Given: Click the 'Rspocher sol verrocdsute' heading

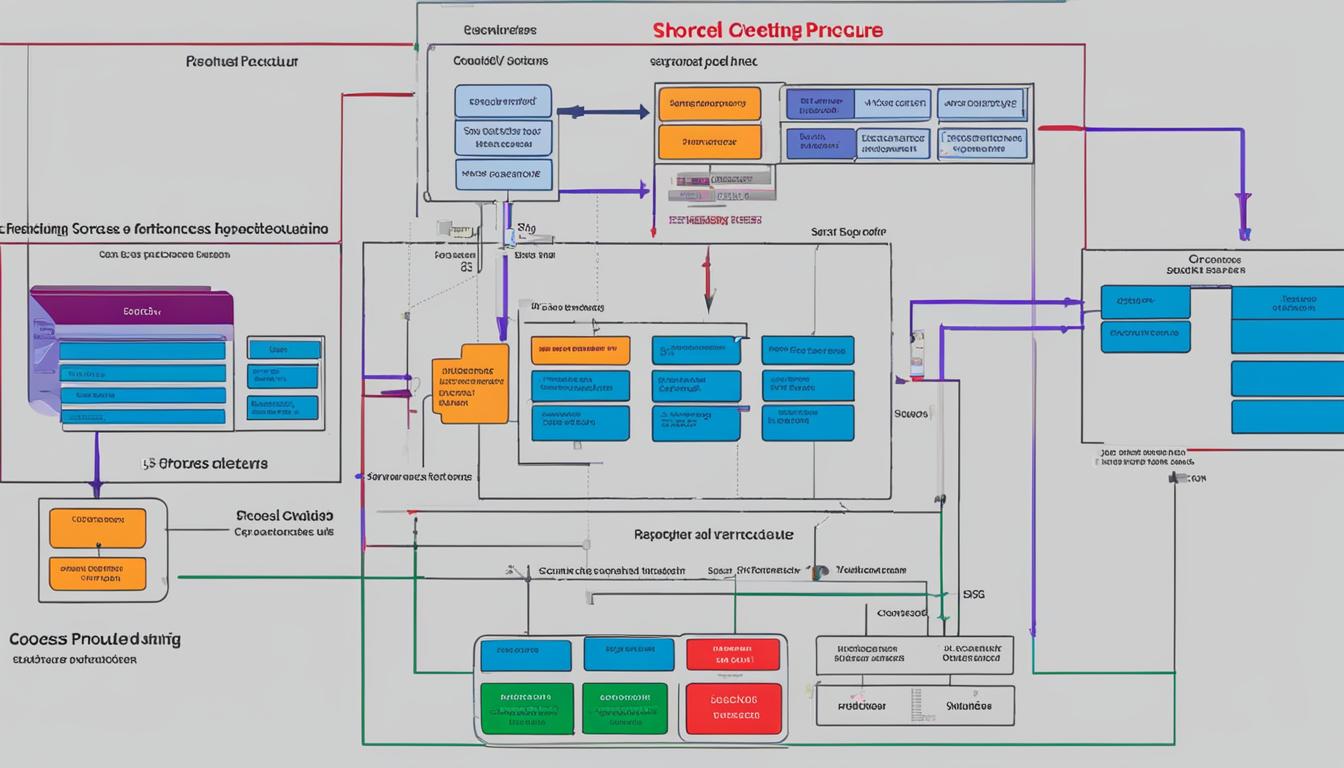Looking at the screenshot, I should coord(713,535).
